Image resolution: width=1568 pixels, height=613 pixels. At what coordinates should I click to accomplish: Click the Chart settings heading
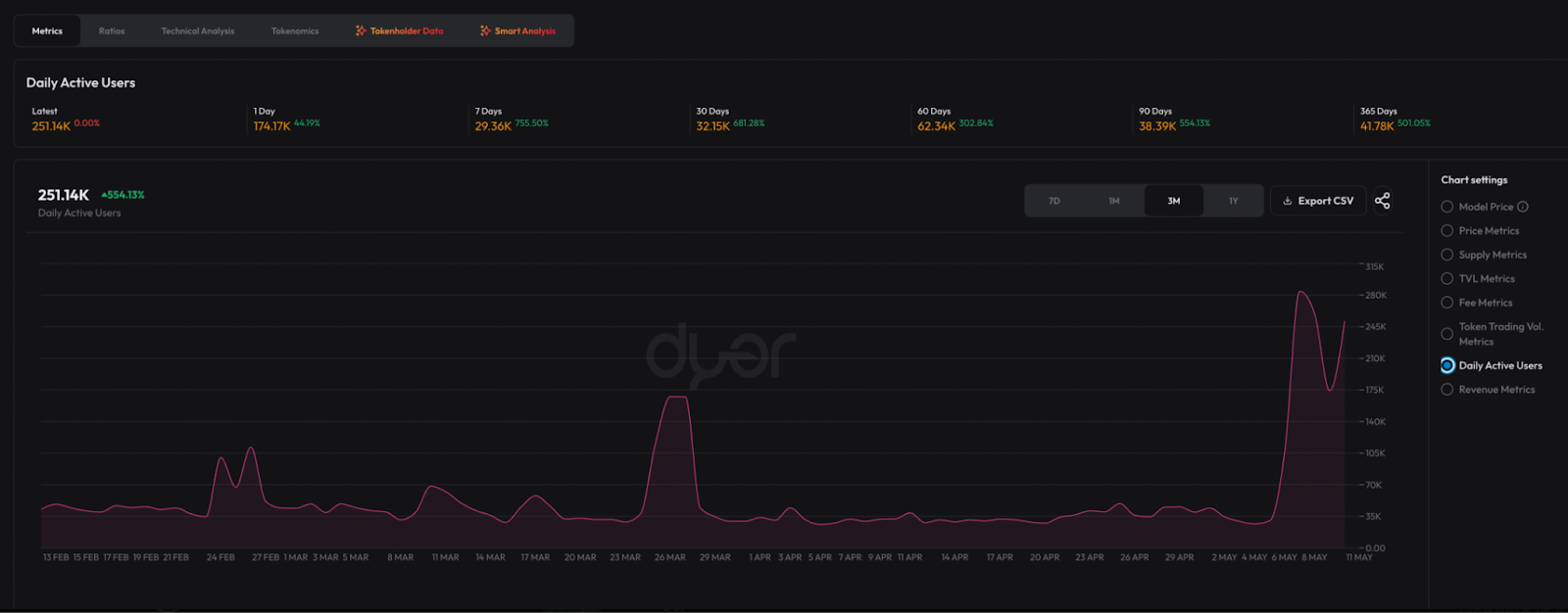point(1474,180)
